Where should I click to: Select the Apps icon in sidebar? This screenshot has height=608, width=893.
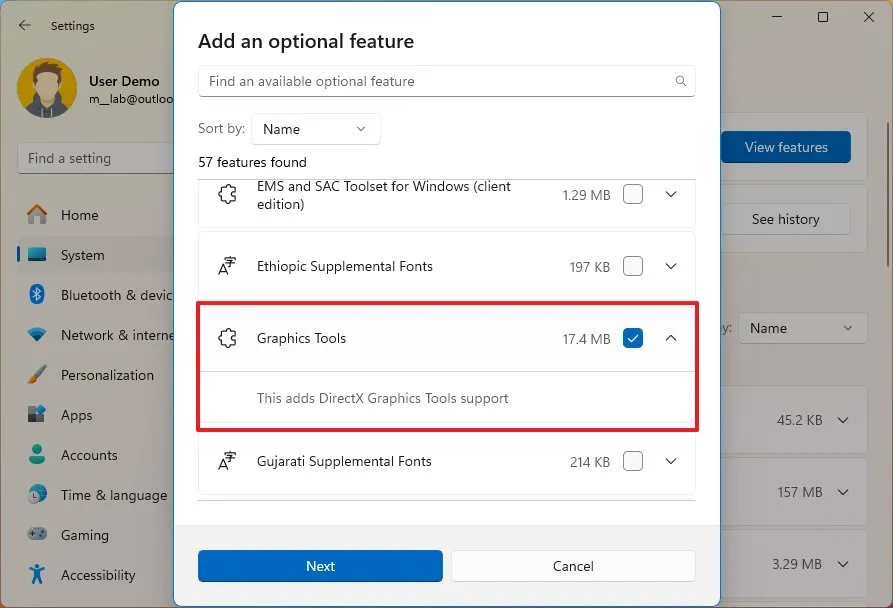tap(37, 415)
